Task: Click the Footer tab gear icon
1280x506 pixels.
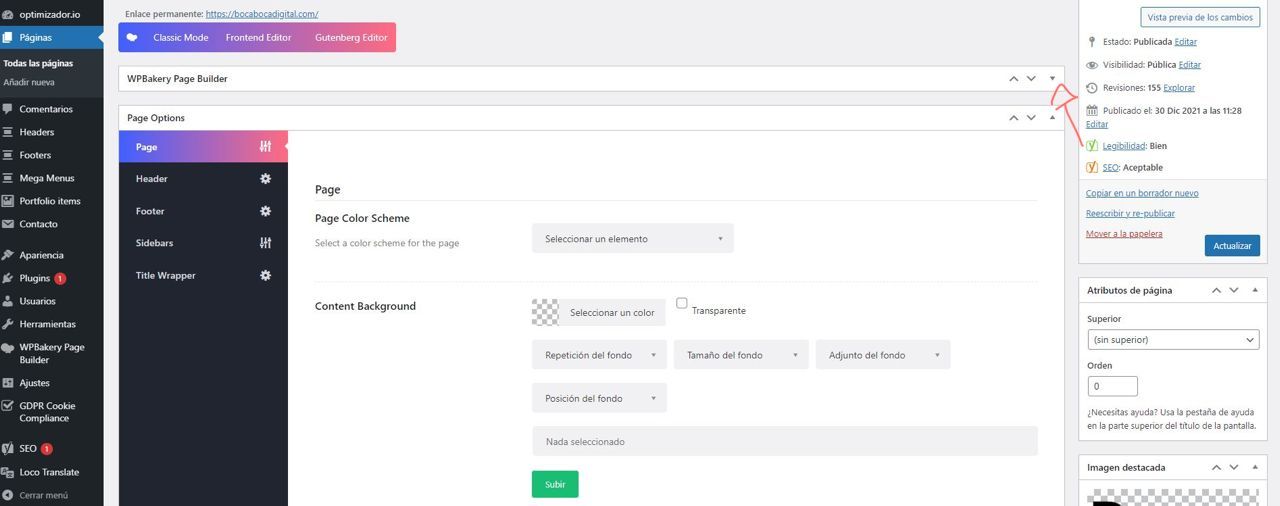Action: (265, 211)
